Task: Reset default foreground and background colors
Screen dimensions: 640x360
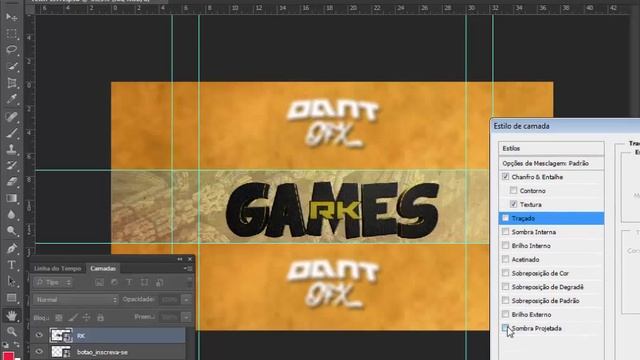Action: [x=5, y=345]
